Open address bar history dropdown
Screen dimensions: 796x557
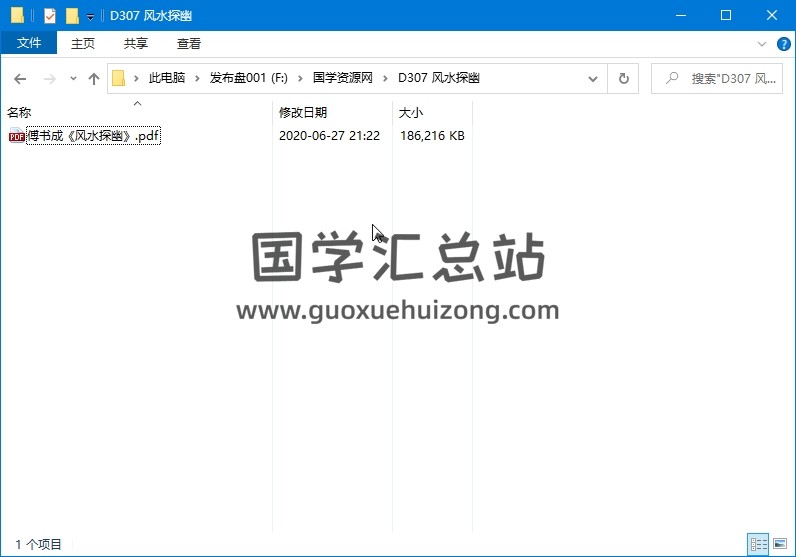[x=592, y=79]
